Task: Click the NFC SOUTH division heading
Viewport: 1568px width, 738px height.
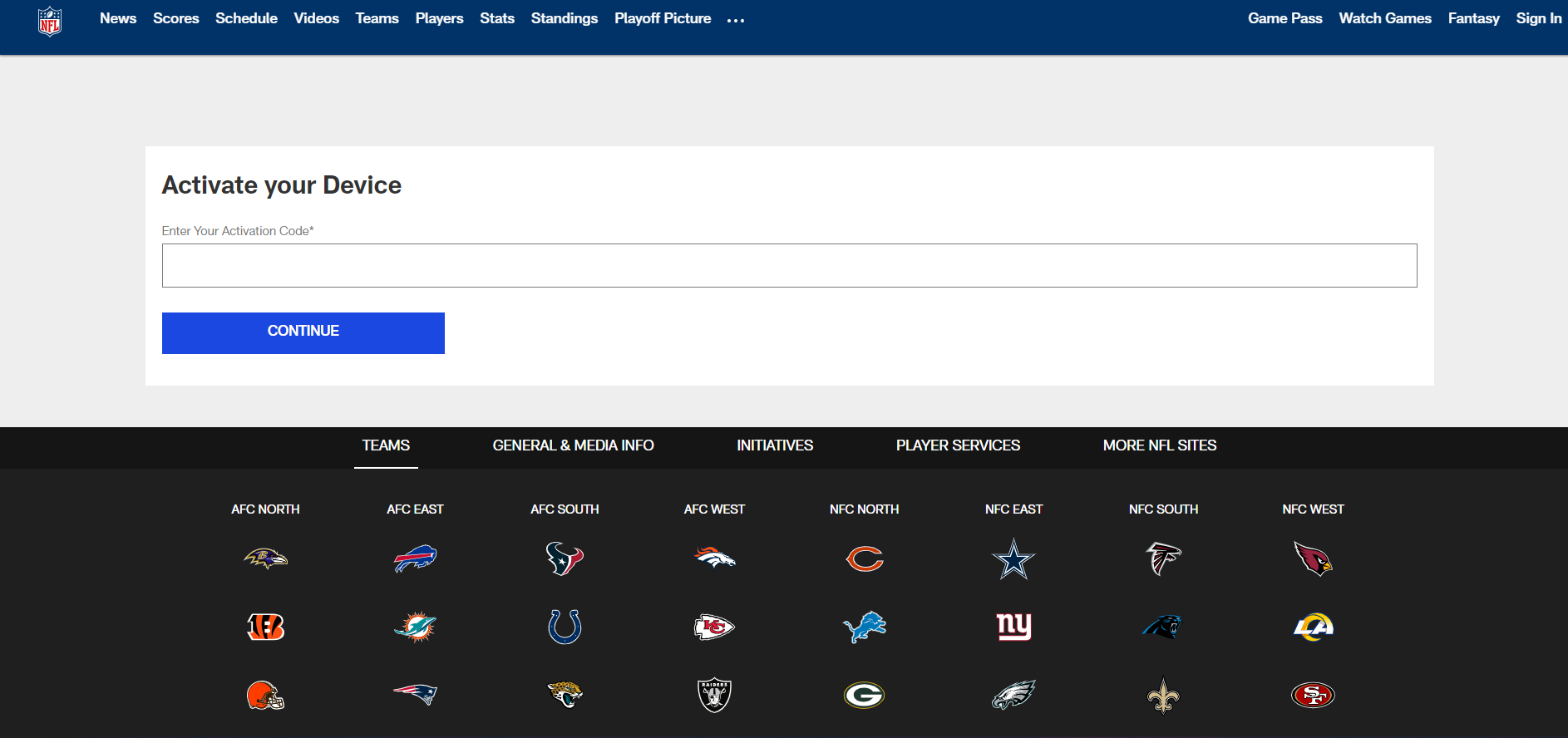Action: [x=1163, y=509]
